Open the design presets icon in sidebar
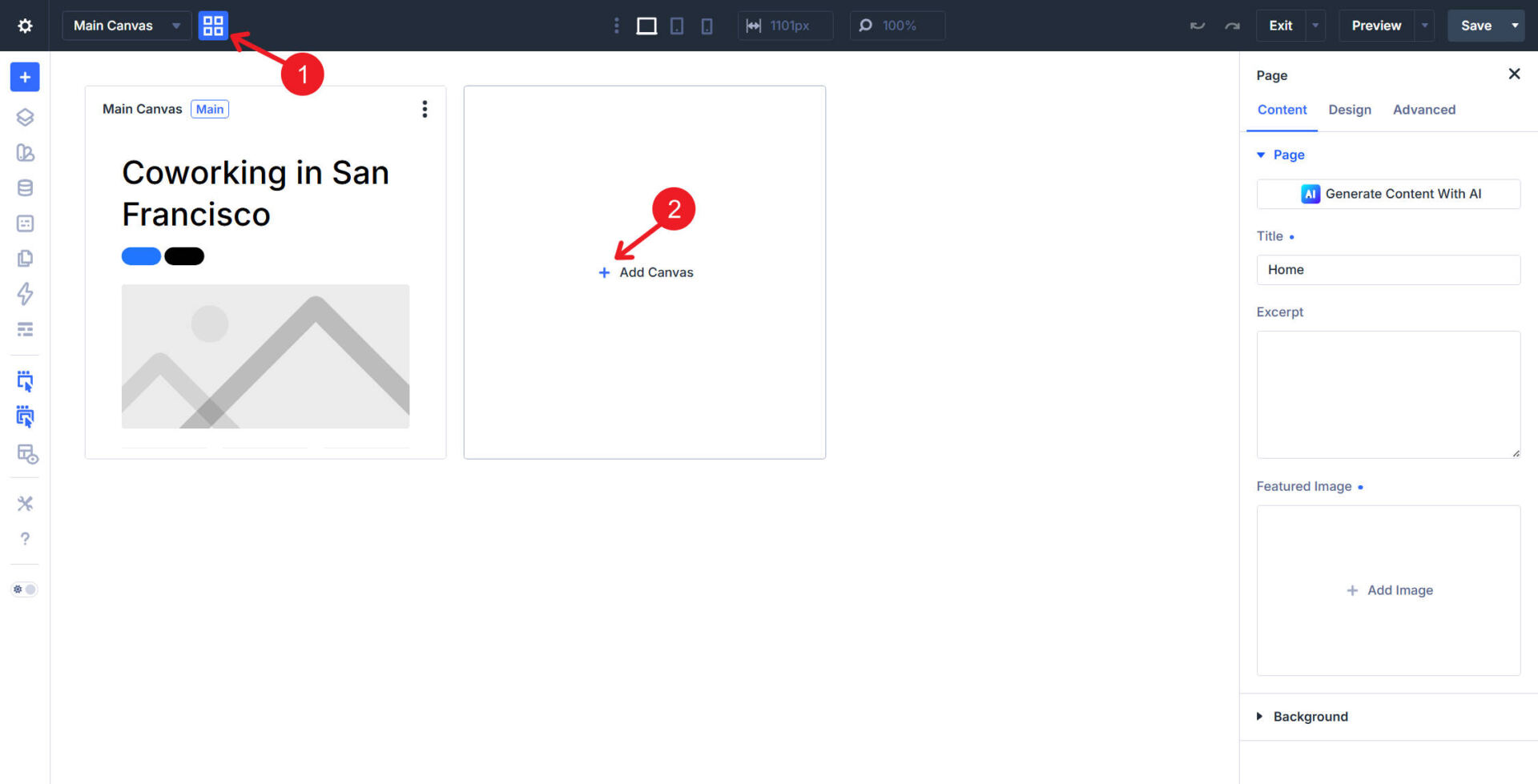1538x784 pixels. pos(25,152)
